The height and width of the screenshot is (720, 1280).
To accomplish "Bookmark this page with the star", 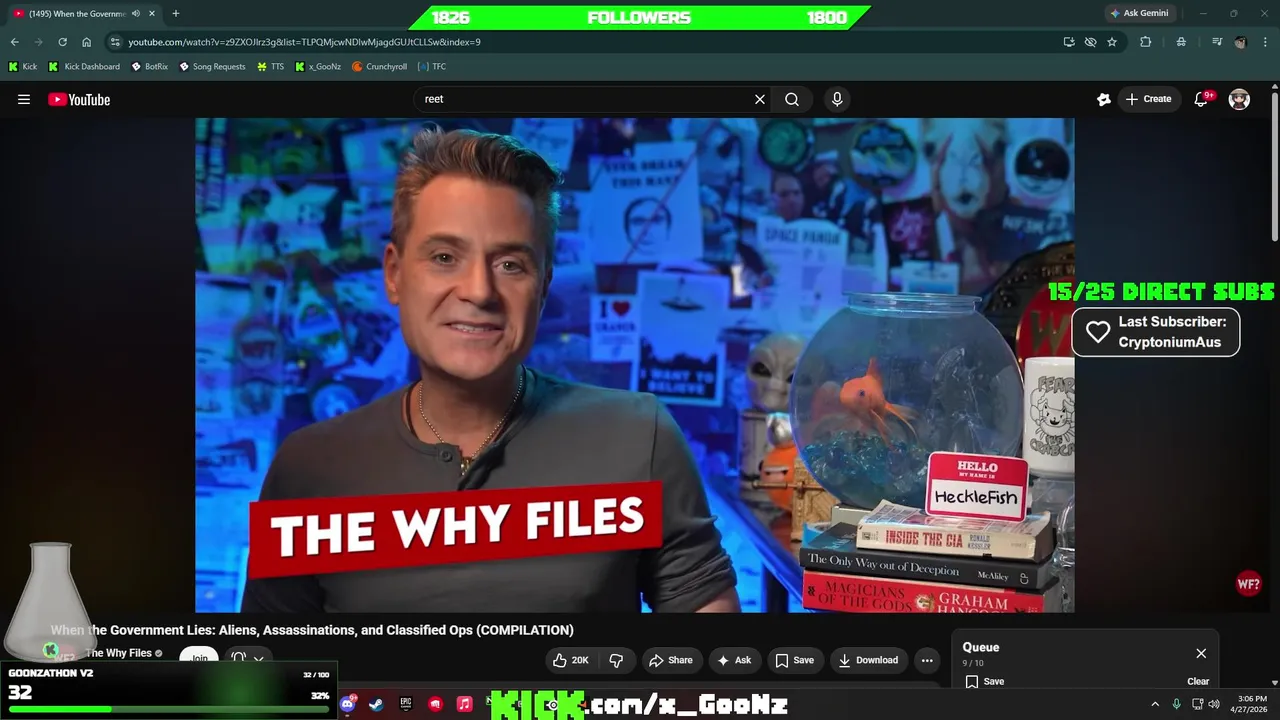I will 1111,42.
